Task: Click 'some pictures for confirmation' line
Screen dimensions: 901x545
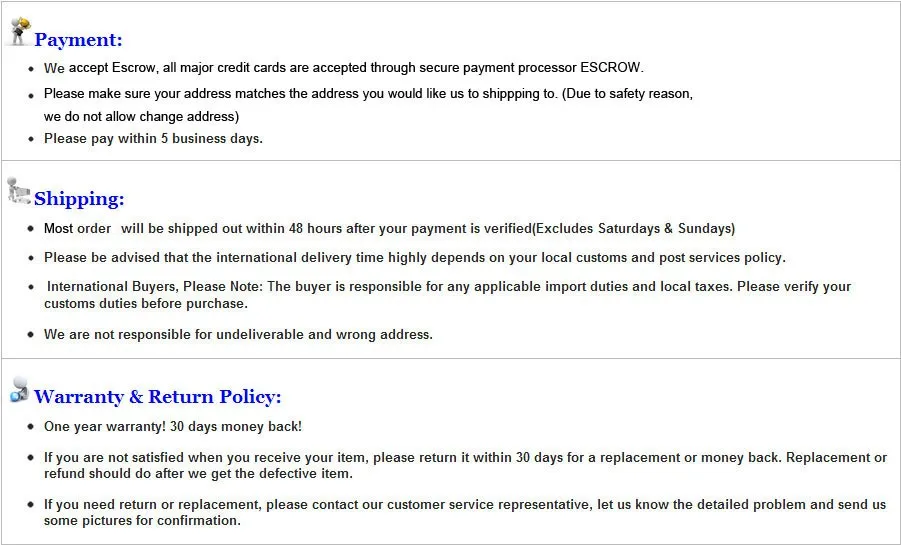Action: coord(143,521)
